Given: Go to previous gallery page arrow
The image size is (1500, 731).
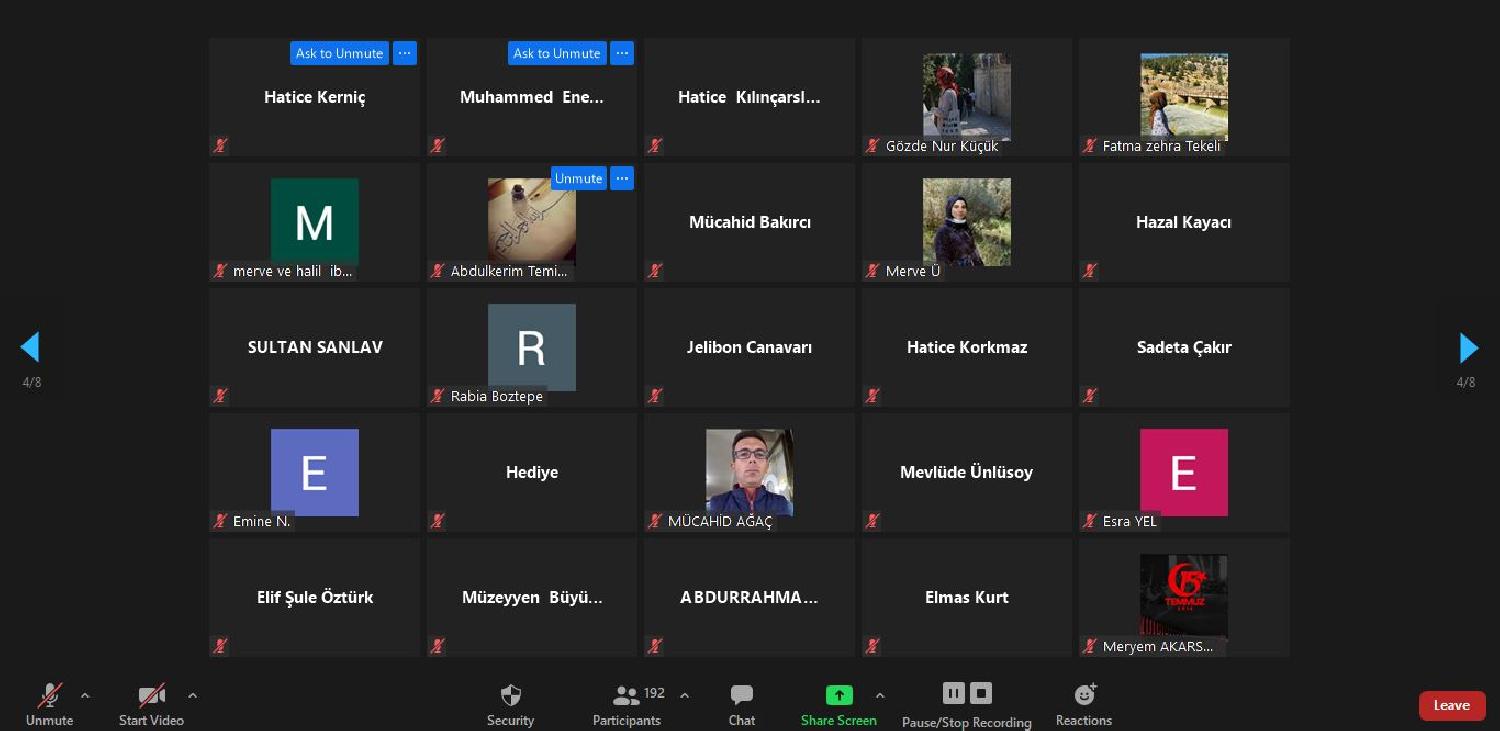Looking at the screenshot, I should (x=30, y=348).
